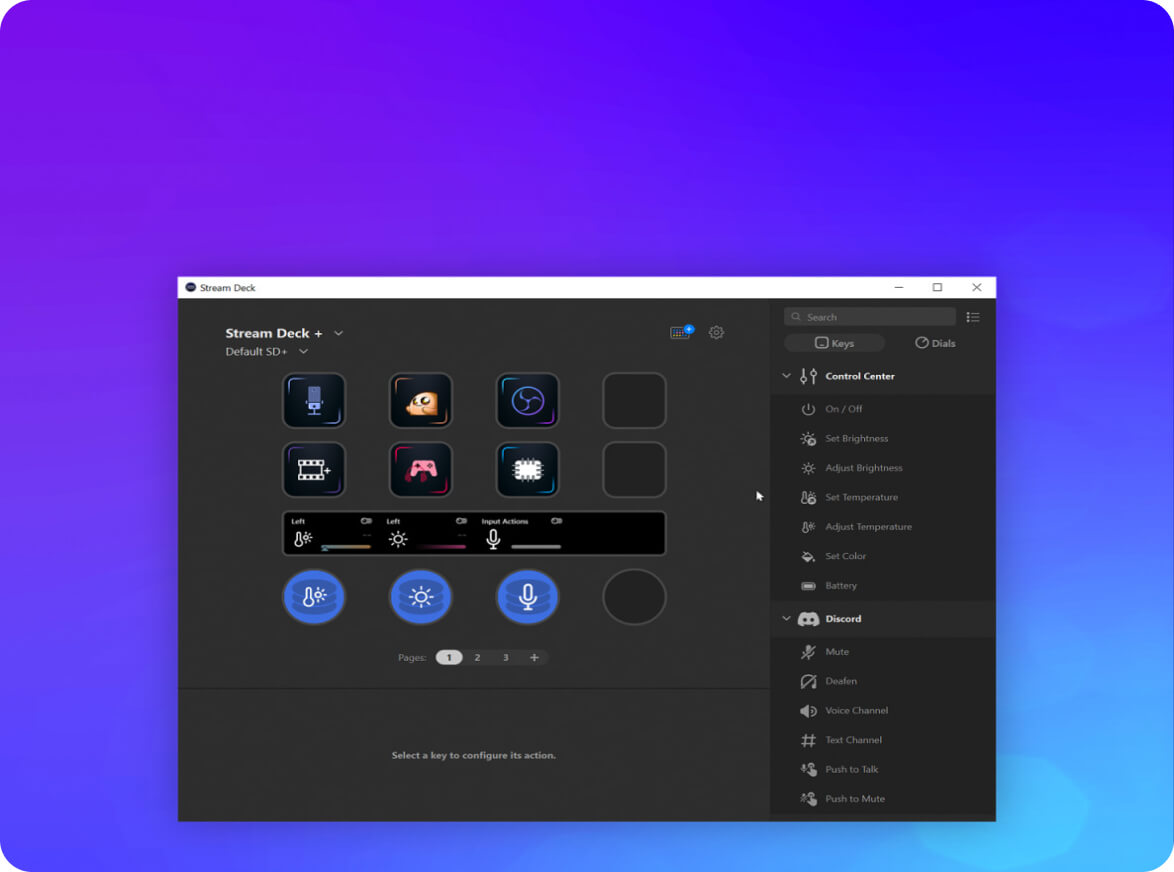Select the pink game controller key
Screen dimensions: 1174x872
[421, 469]
